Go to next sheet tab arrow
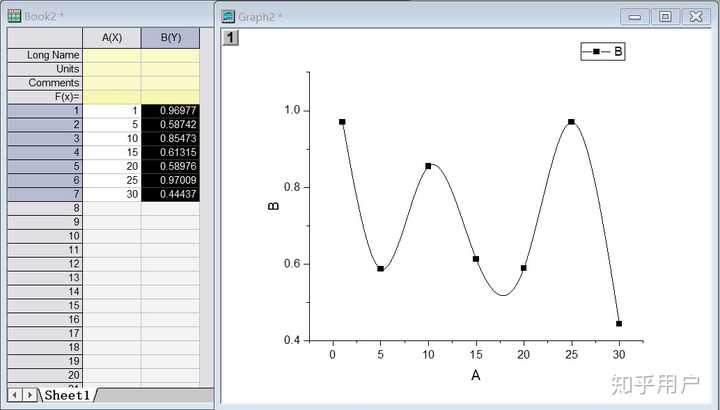 (x=29, y=395)
